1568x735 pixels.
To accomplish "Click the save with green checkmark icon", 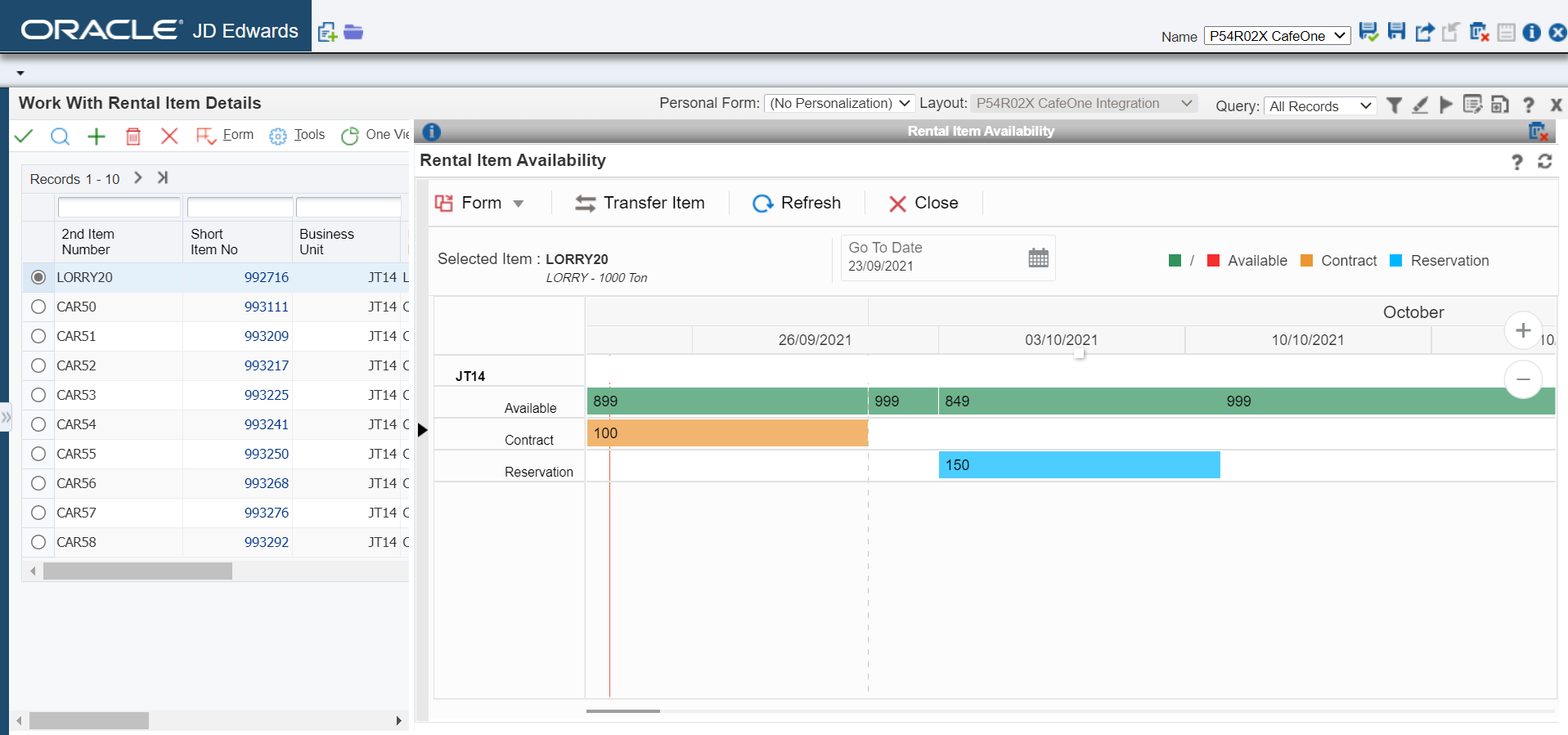I will (x=1368, y=32).
